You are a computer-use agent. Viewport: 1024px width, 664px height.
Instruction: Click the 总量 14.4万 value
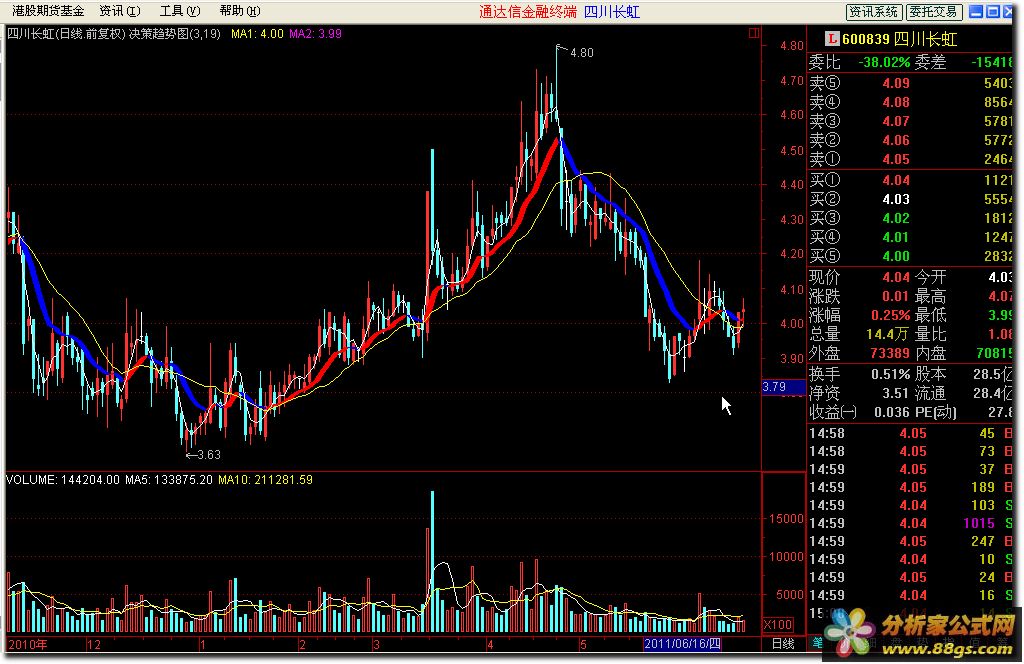pyautogui.click(x=888, y=334)
